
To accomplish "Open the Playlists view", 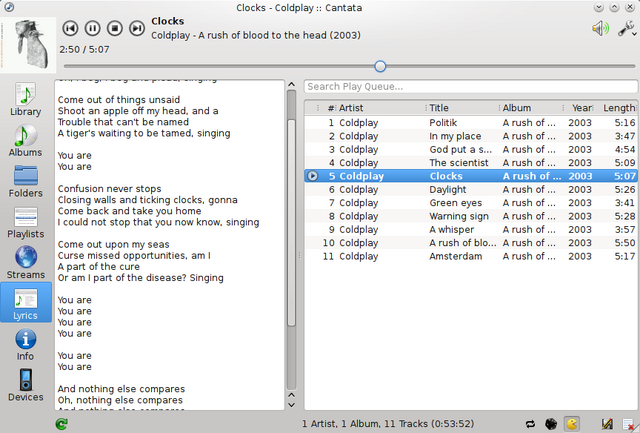I will pos(26,222).
